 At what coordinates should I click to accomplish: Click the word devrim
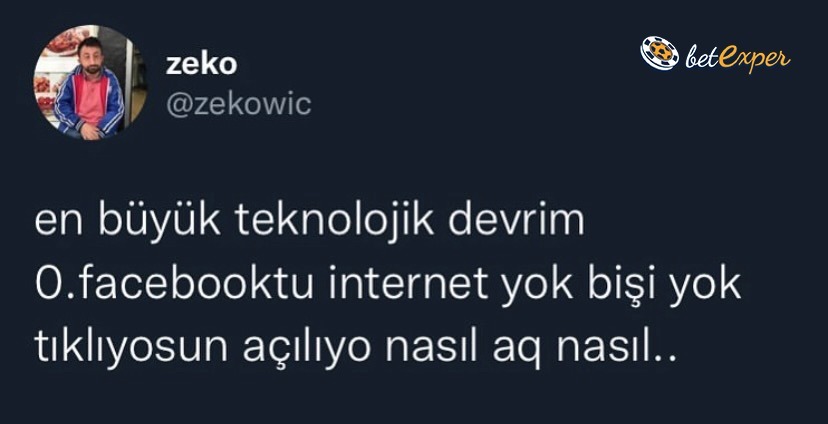[516, 220]
